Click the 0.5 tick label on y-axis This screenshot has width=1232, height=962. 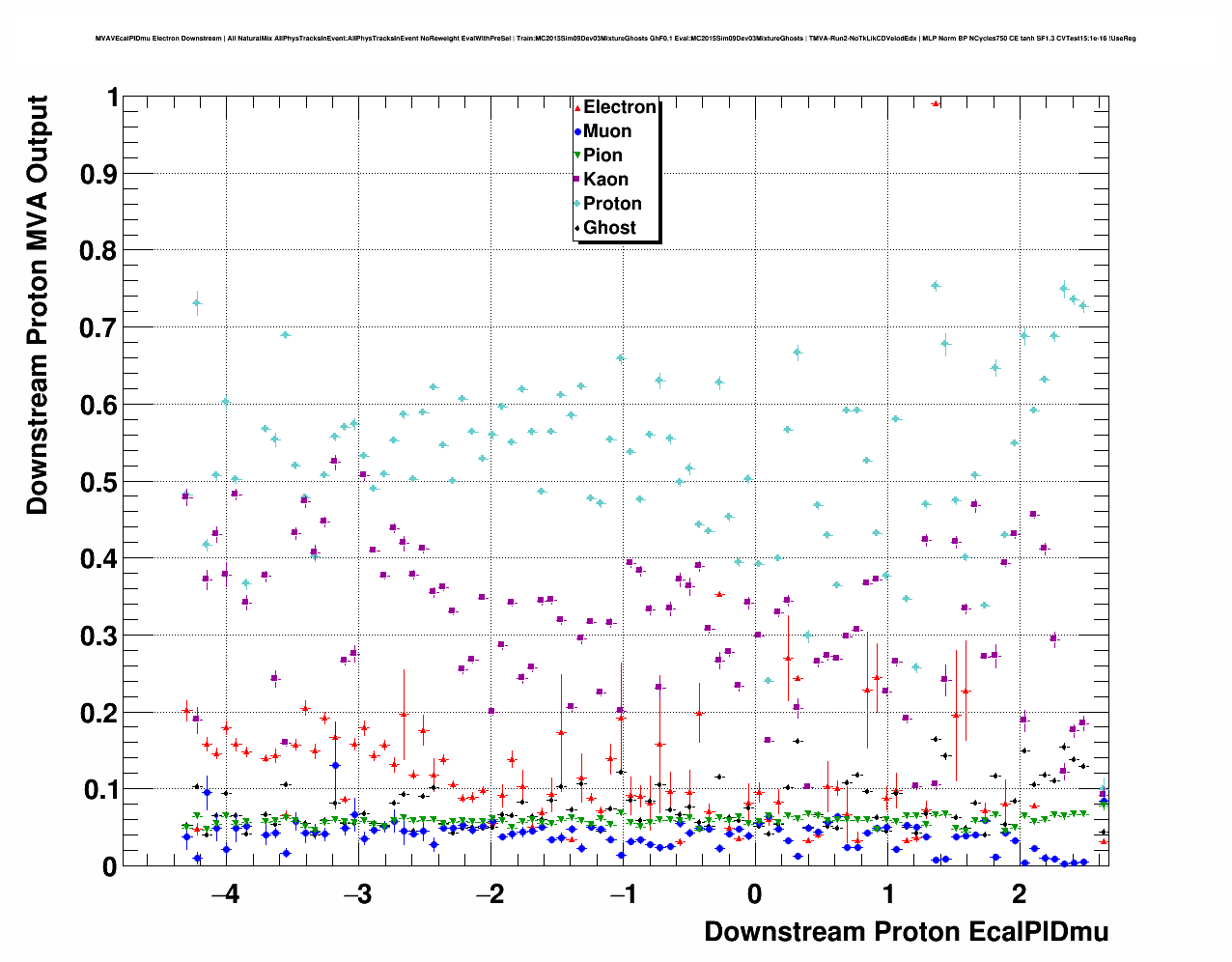point(101,482)
